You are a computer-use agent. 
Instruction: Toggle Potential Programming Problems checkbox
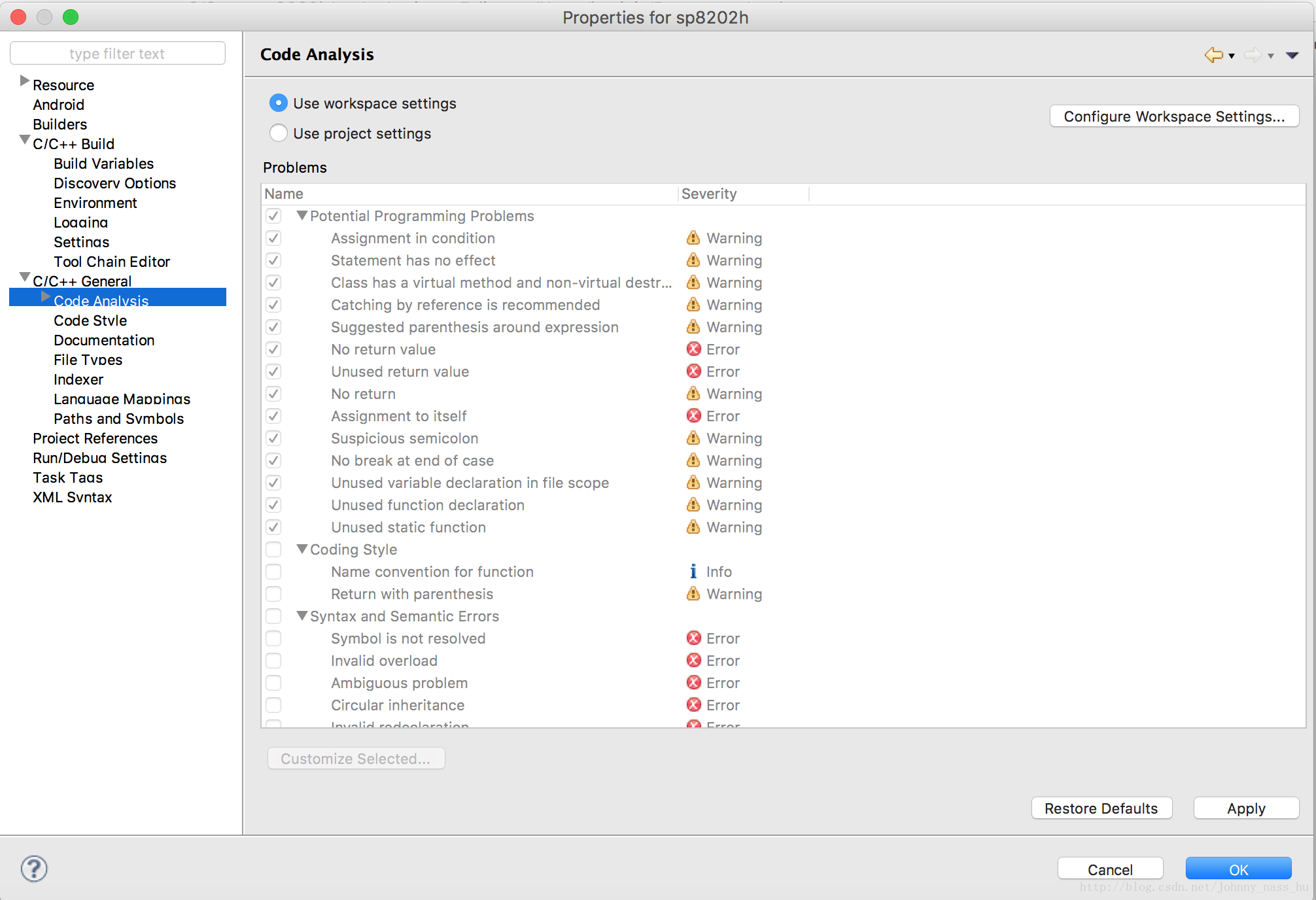click(x=273, y=216)
